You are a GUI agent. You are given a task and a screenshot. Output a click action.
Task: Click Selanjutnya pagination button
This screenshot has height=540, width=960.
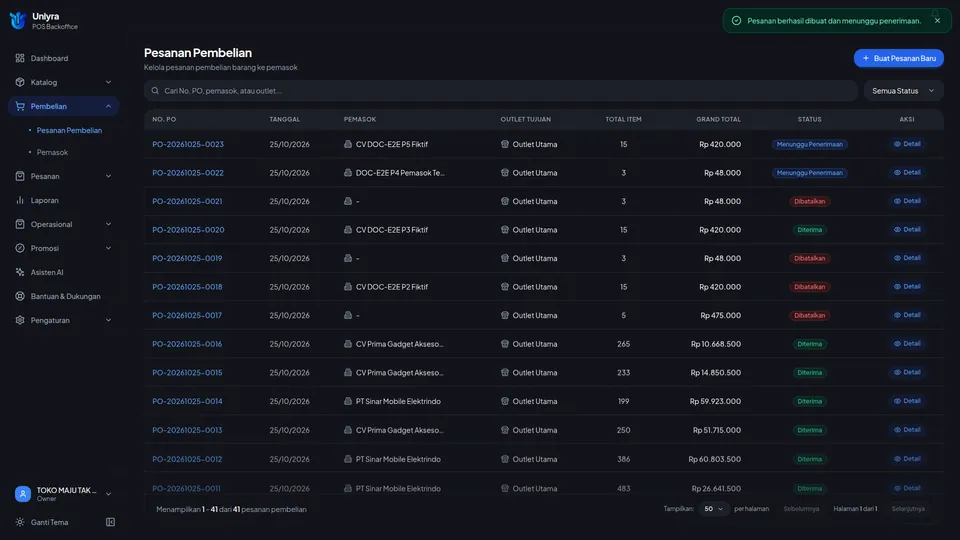tap(908, 509)
